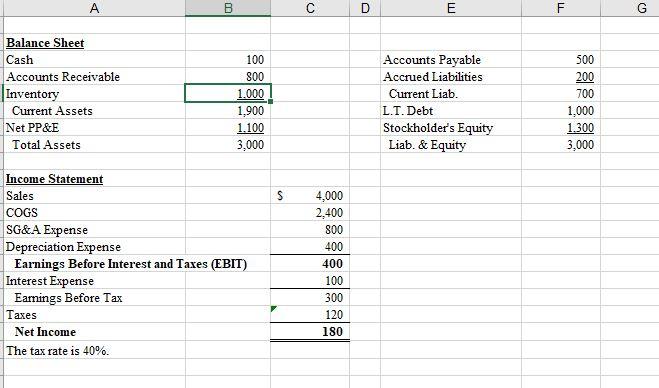Click the 'Current Assets' label
The height and width of the screenshot is (388, 659).
(52, 111)
